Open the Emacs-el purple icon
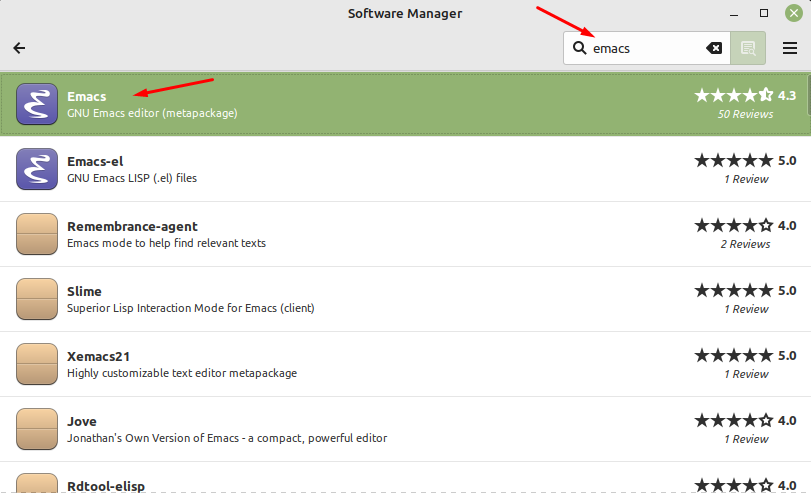The height and width of the screenshot is (493, 811). [x=37, y=169]
